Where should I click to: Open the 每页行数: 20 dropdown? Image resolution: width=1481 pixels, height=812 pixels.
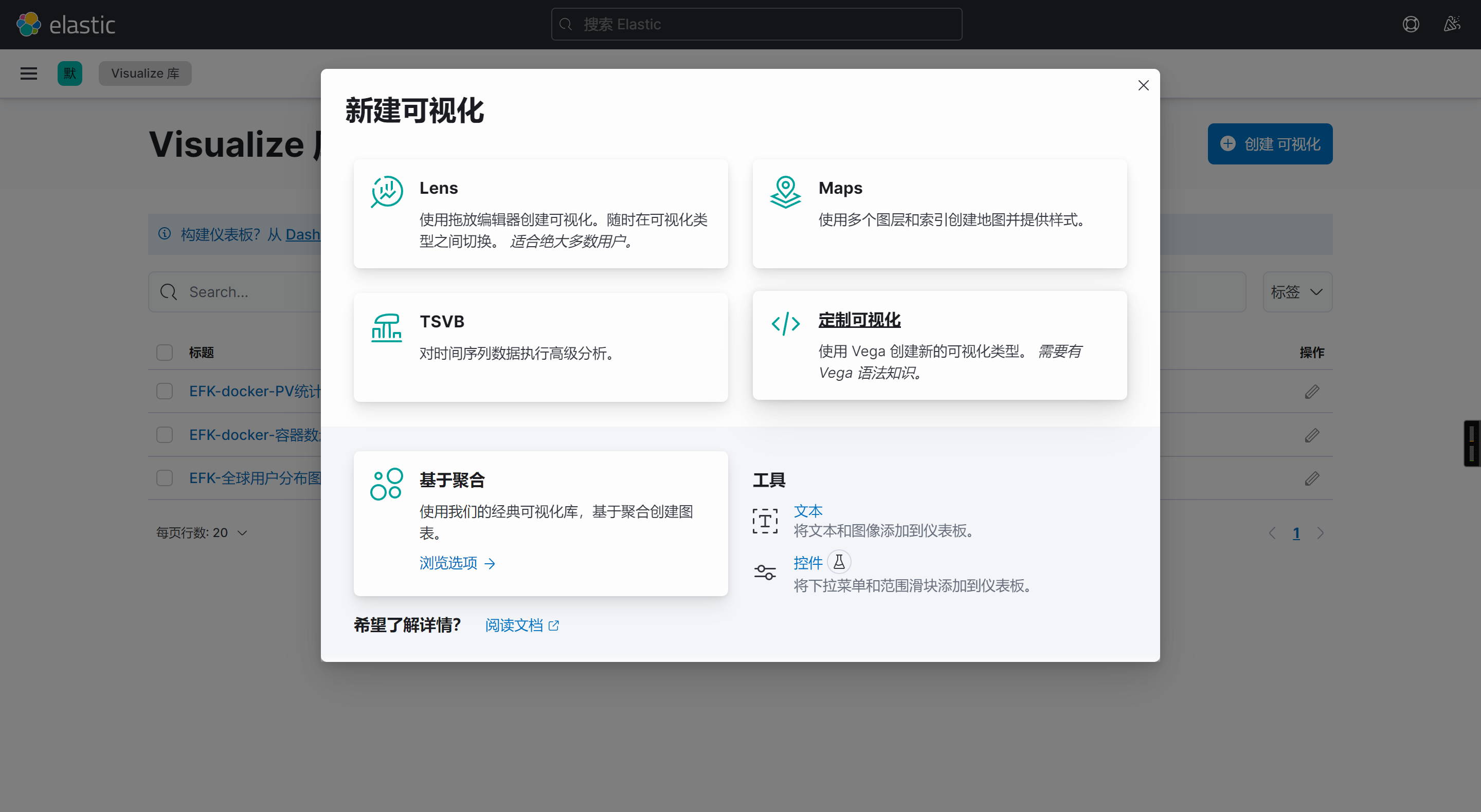click(202, 533)
